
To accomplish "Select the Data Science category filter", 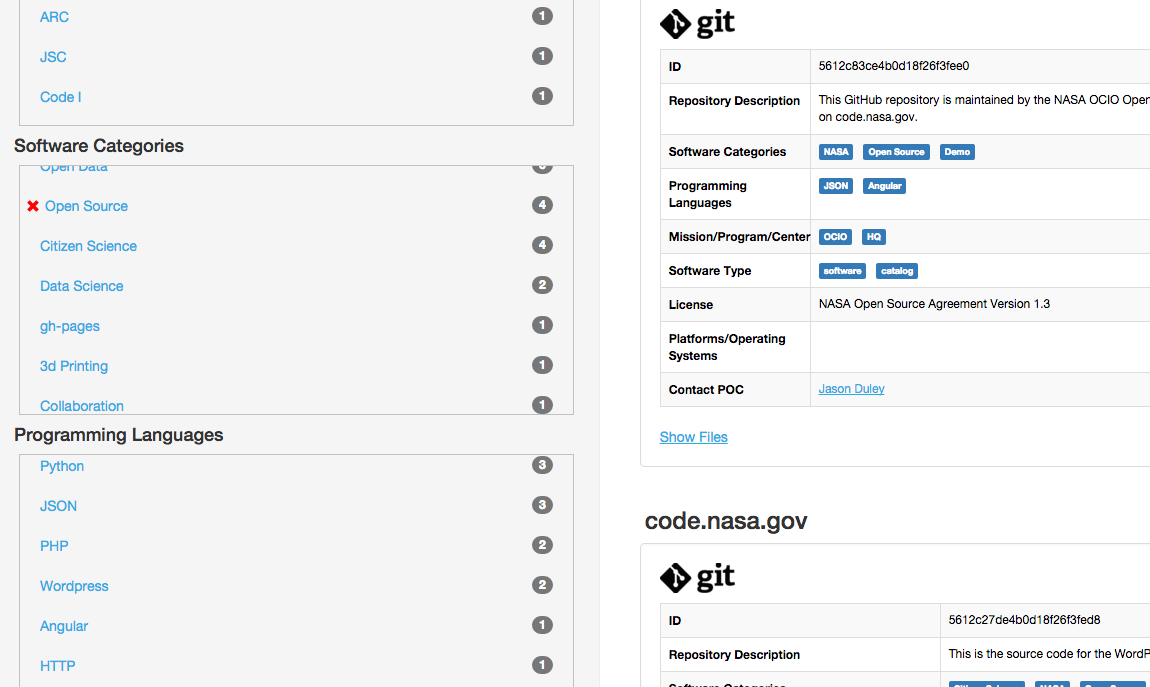I will tap(81, 286).
